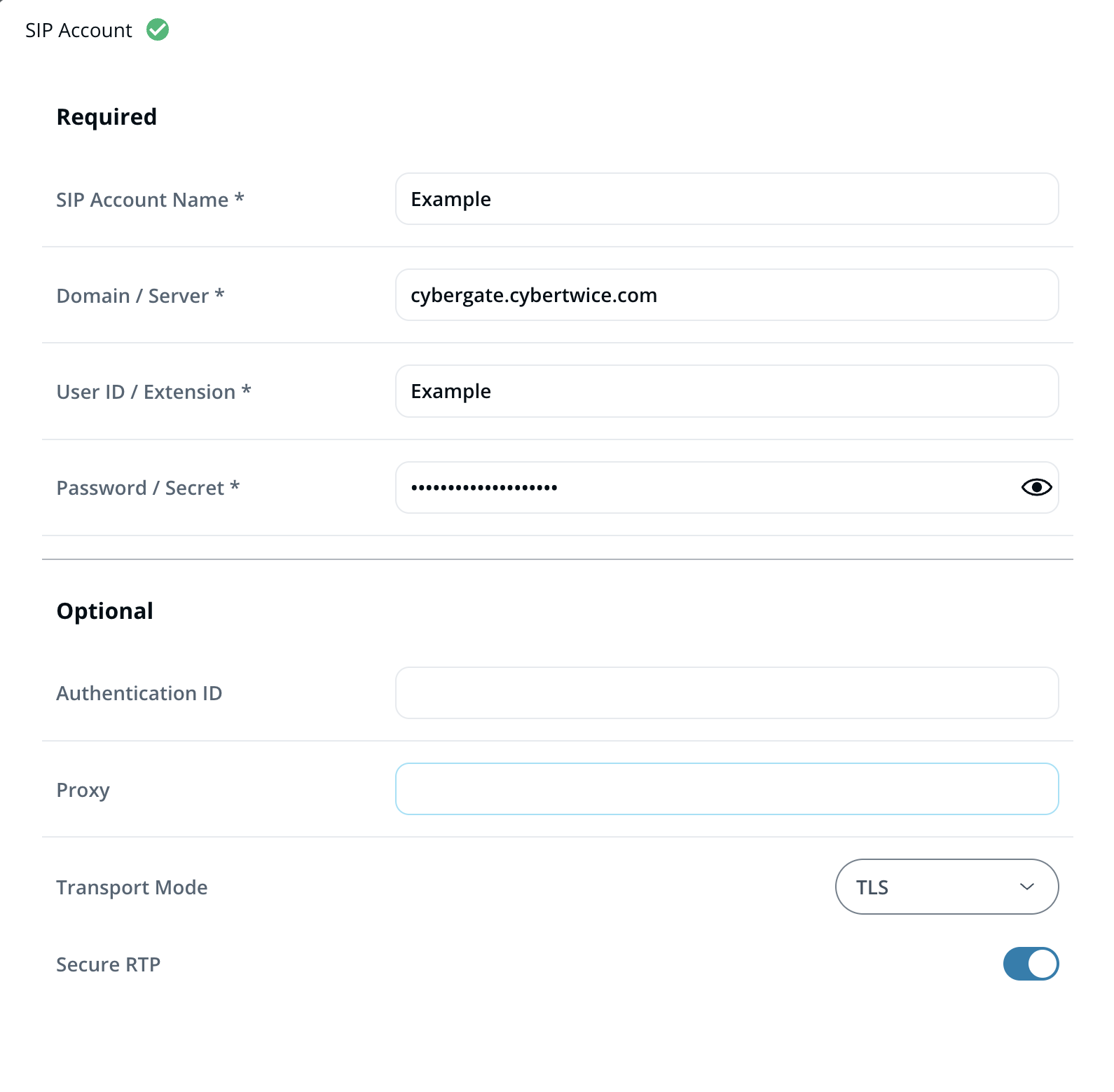Click the green checkmark beside SIP Account
Screen dimensions: 1114x1092
(158, 30)
